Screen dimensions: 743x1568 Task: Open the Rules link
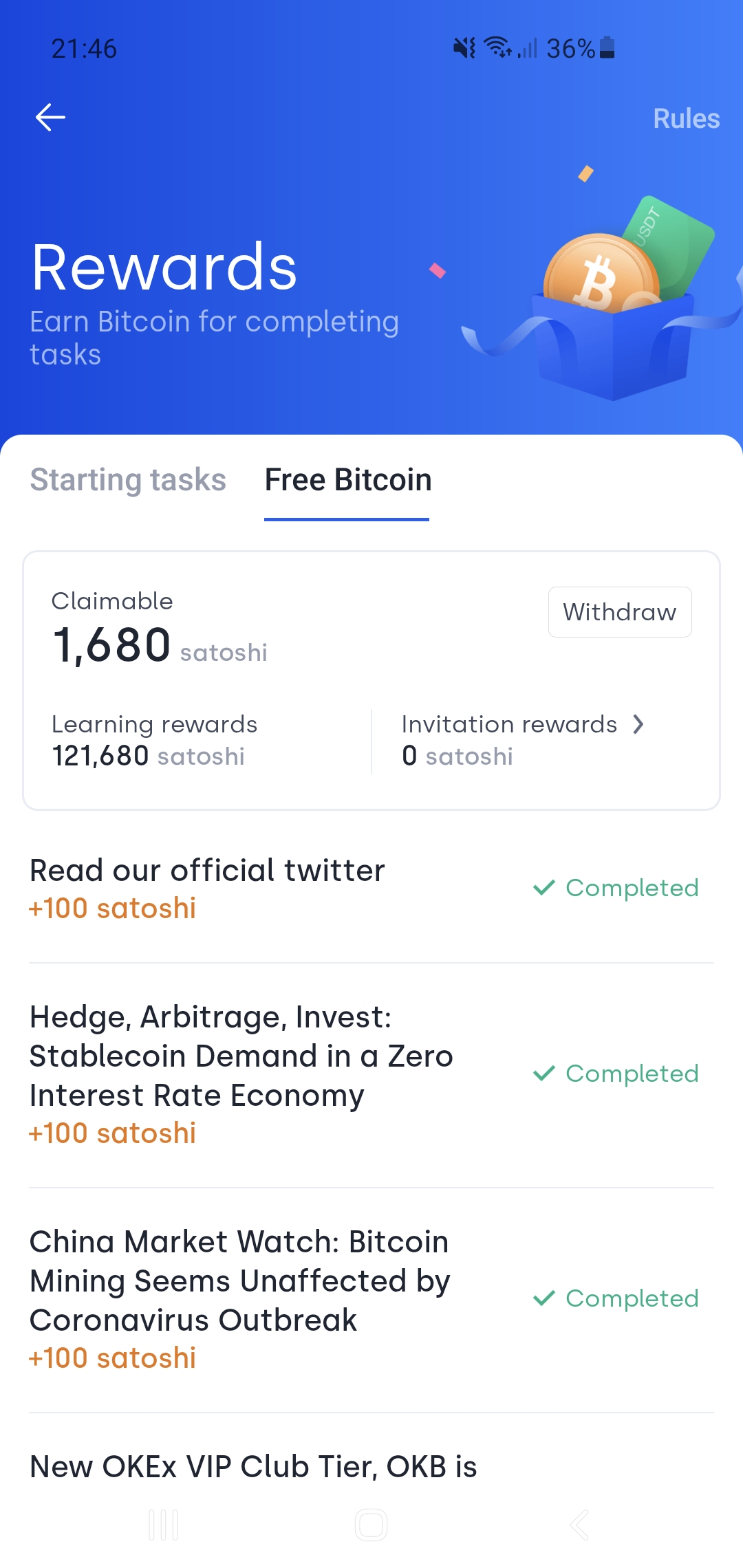click(x=686, y=118)
